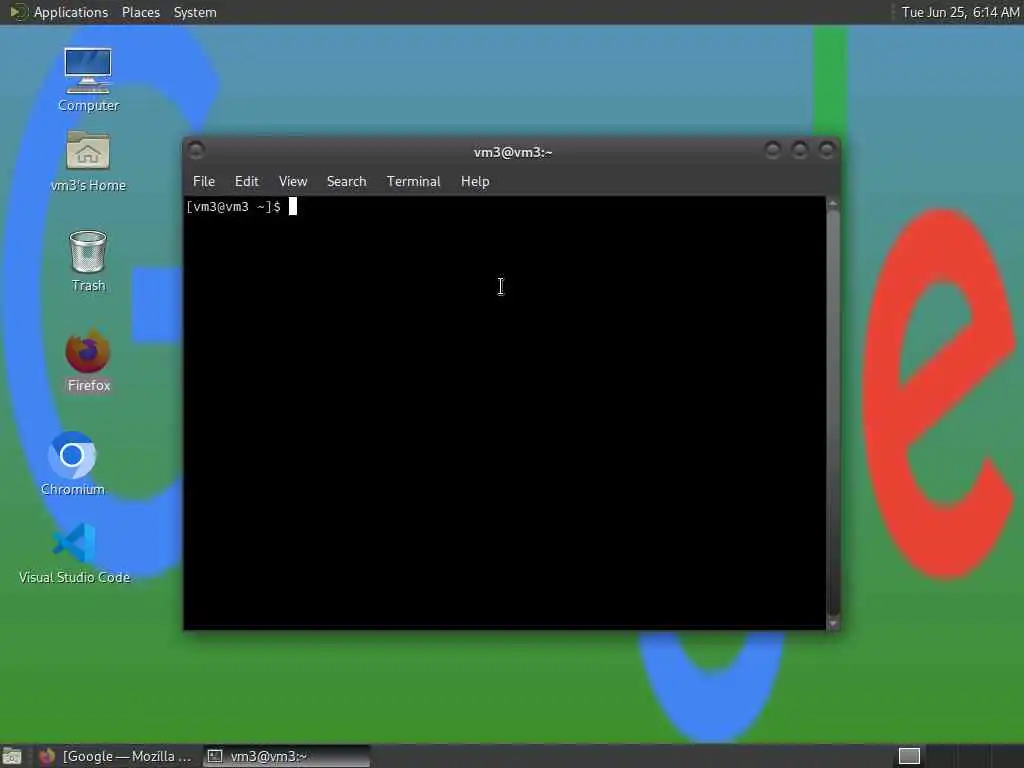This screenshot has width=1024, height=768.
Task: Click the terminal scrollbar down arrow
Action: 833,624
